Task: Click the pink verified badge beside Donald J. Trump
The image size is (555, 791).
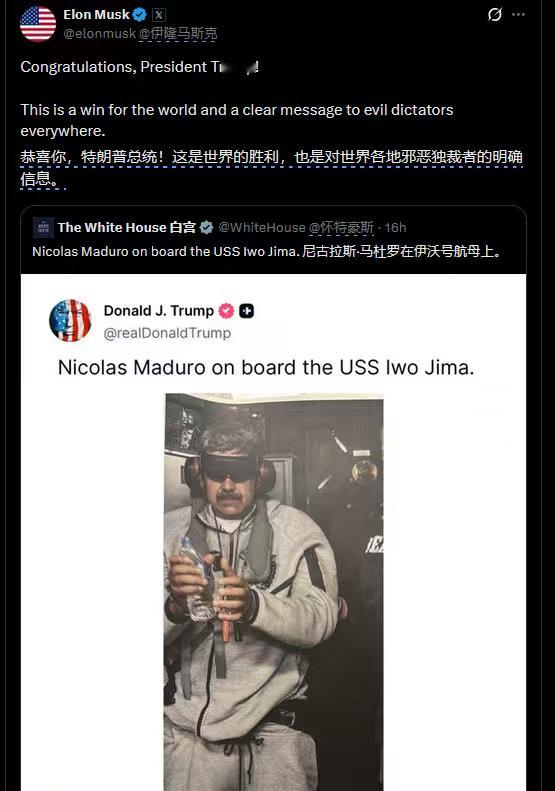Action: click(226, 311)
